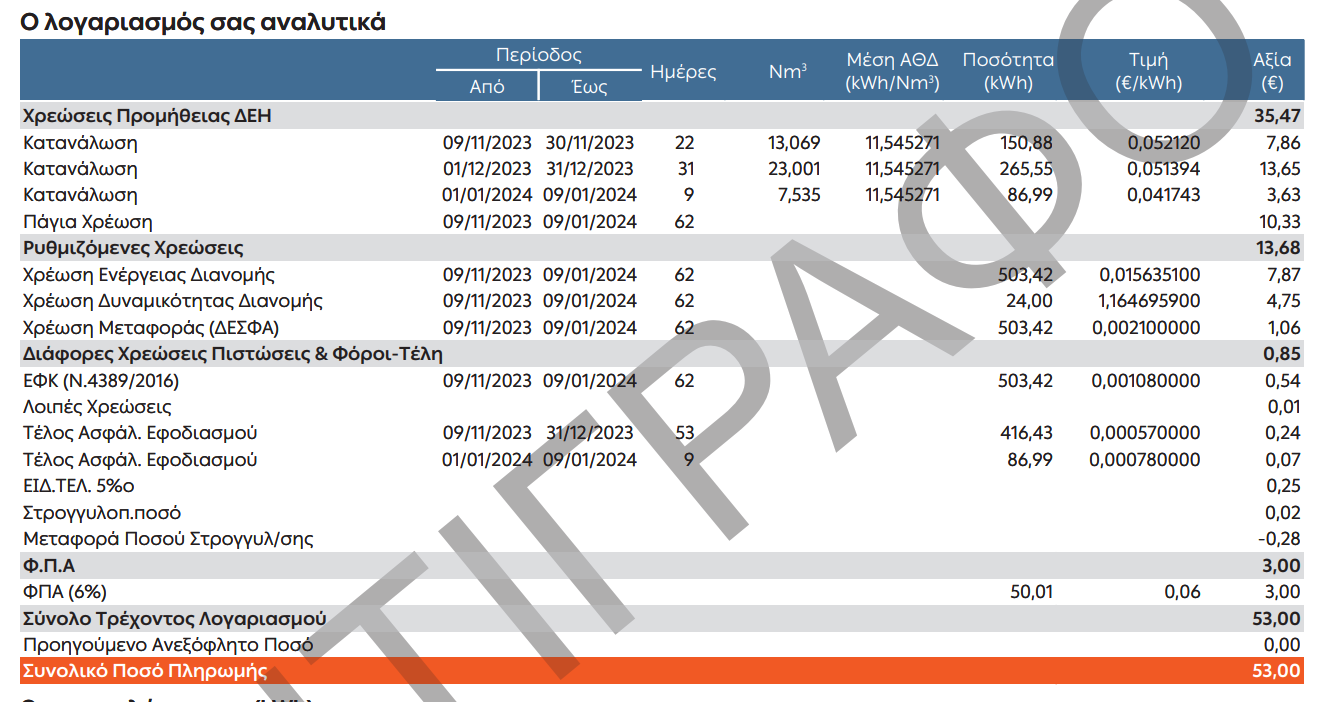The image size is (1340, 702).
Task: Click the quantity "150,88"
Action: 1026,143
